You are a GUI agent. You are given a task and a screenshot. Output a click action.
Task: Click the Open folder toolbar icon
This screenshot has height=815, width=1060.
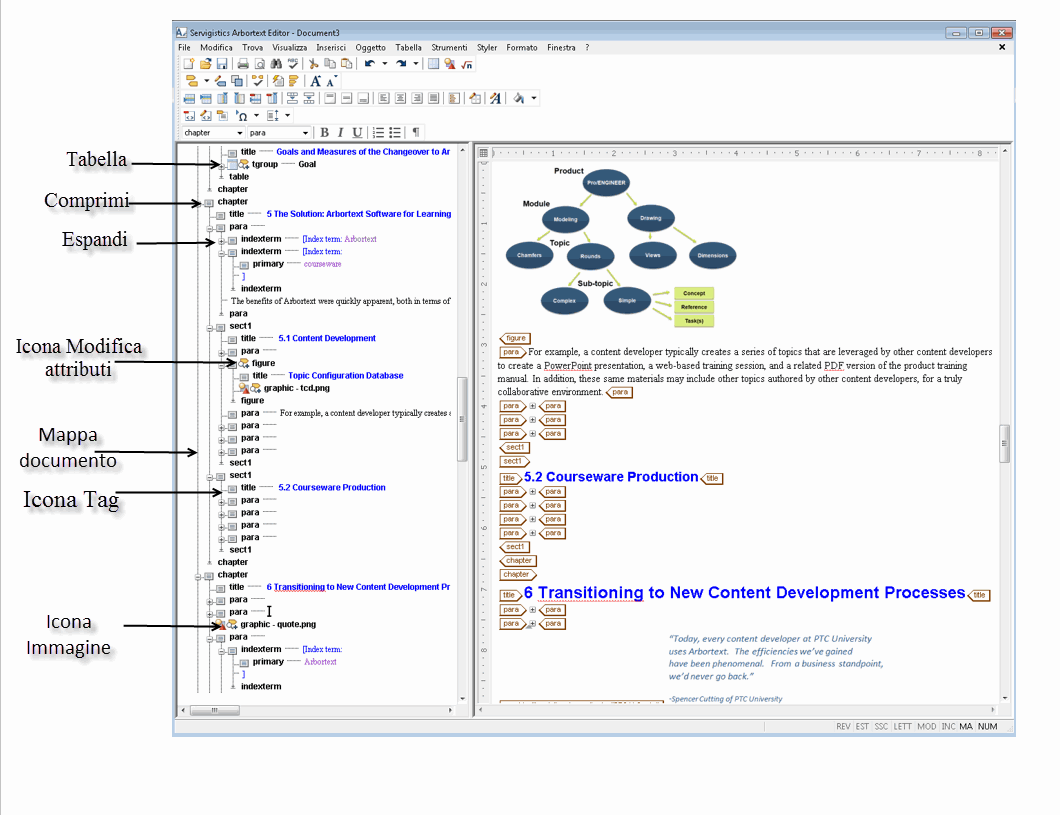[x=205, y=64]
